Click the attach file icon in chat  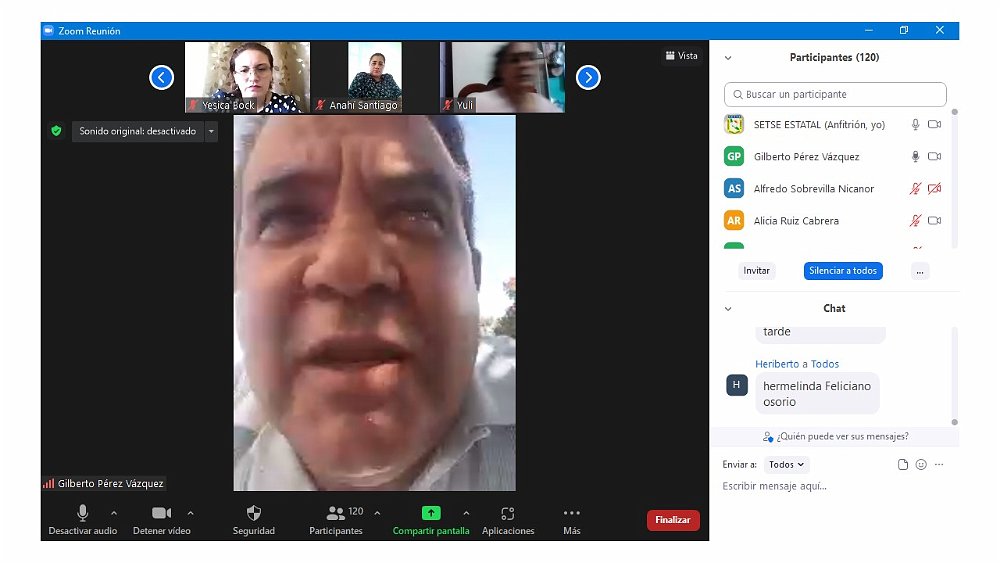(x=903, y=465)
